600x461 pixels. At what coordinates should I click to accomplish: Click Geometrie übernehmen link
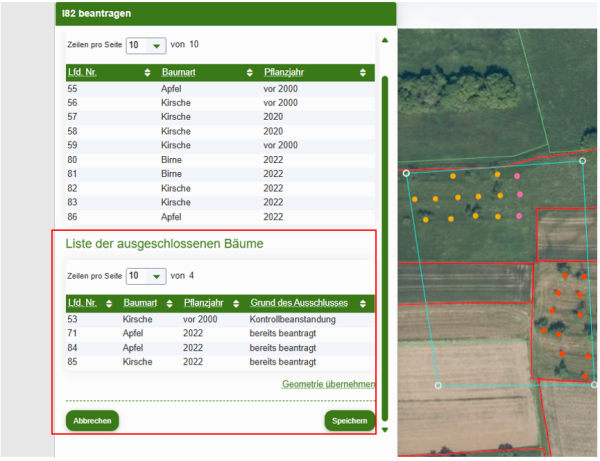(x=328, y=384)
